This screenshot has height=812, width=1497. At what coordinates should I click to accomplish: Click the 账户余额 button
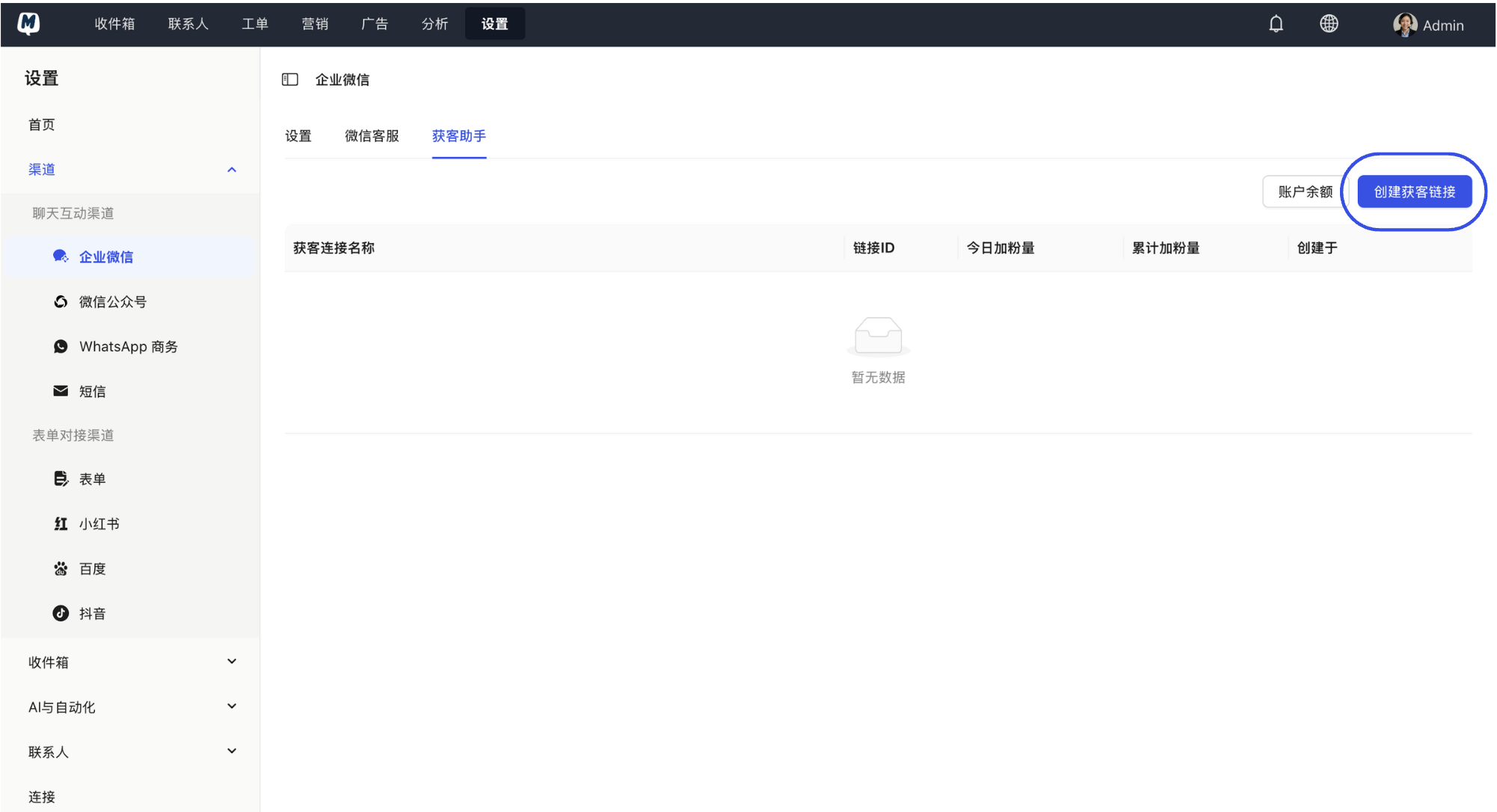tap(1305, 191)
